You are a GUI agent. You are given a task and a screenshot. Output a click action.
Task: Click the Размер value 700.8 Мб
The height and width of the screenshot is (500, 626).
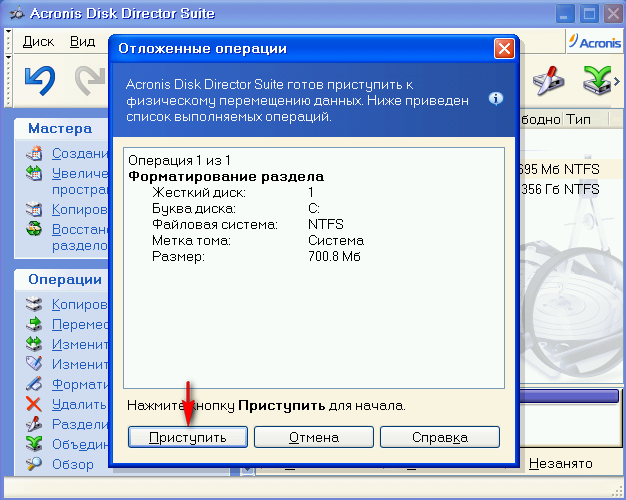(x=334, y=256)
